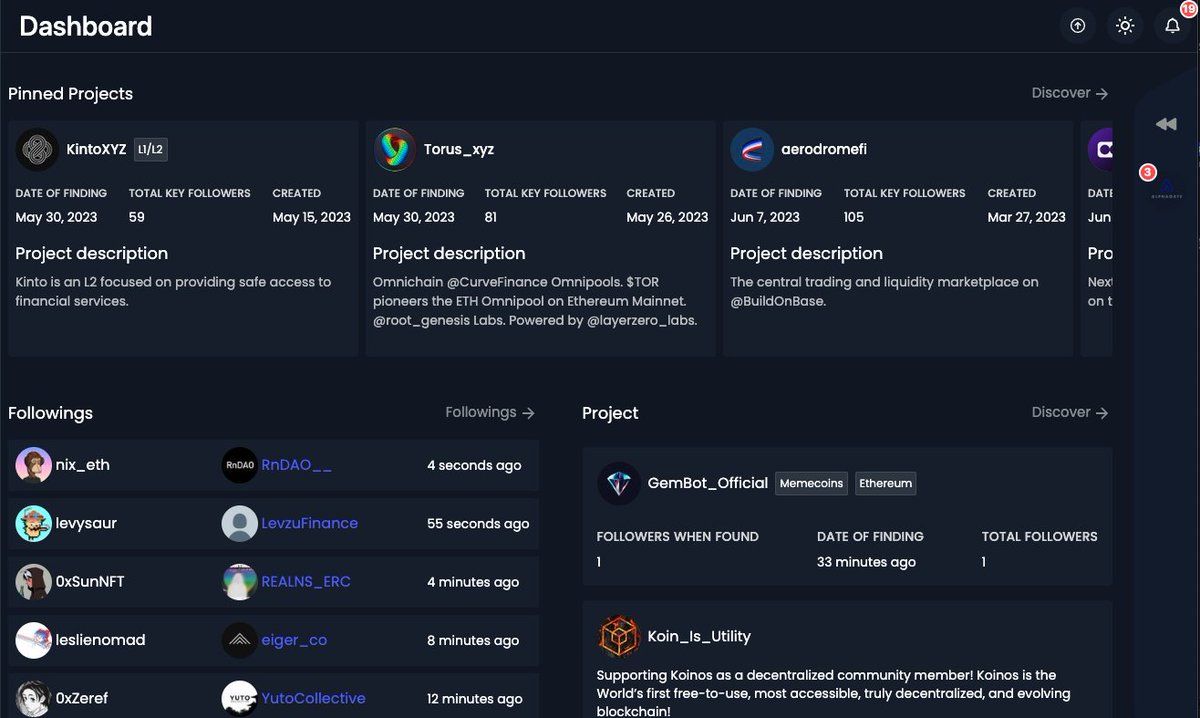The image size is (1200, 718).
Task: Open notifications via the bell icon
Action: click(x=1172, y=26)
